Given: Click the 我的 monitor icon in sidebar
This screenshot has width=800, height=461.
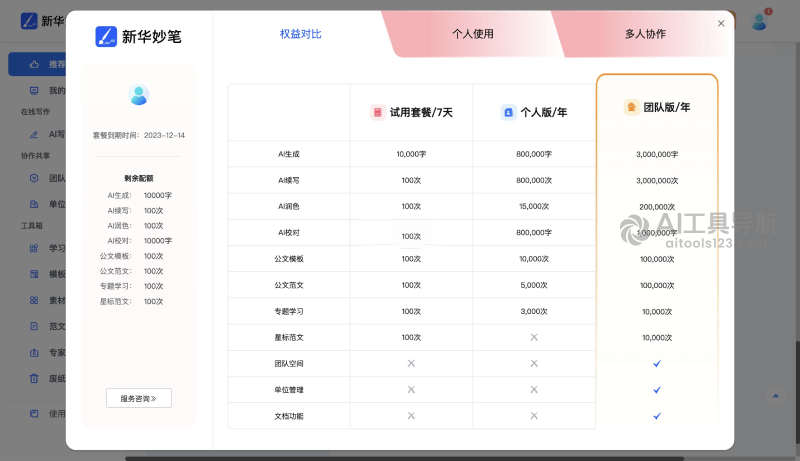Looking at the screenshot, I should 34,91.
